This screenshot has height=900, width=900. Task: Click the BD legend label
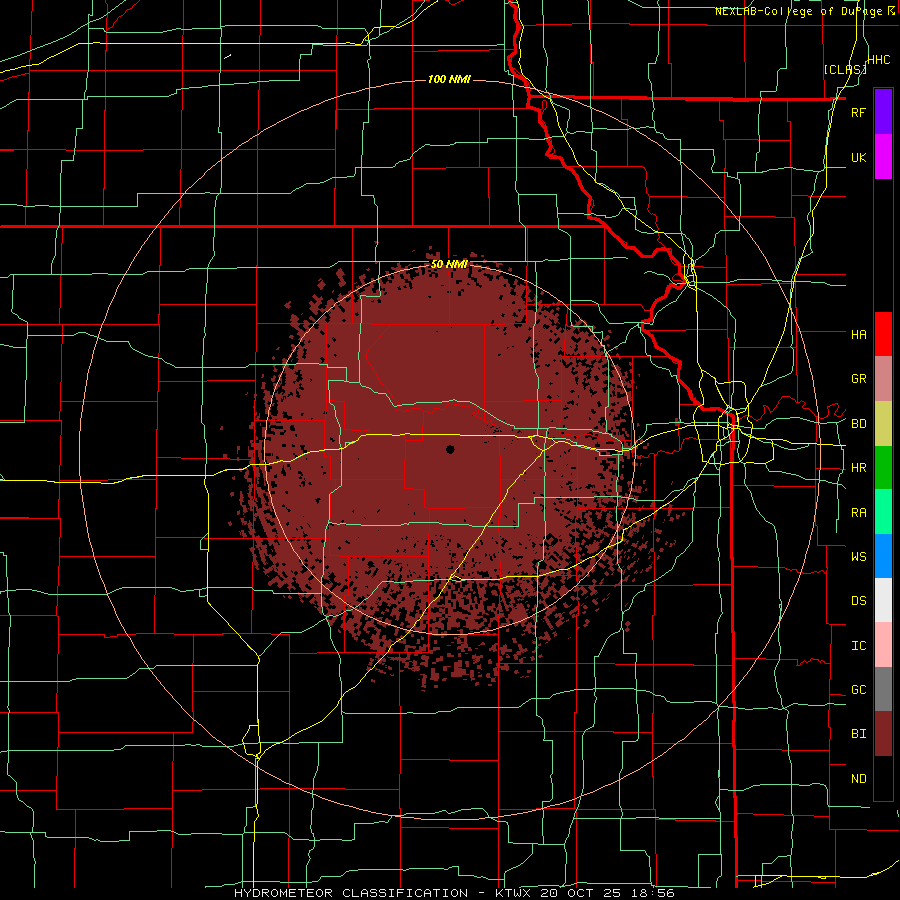(x=858, y=424)
